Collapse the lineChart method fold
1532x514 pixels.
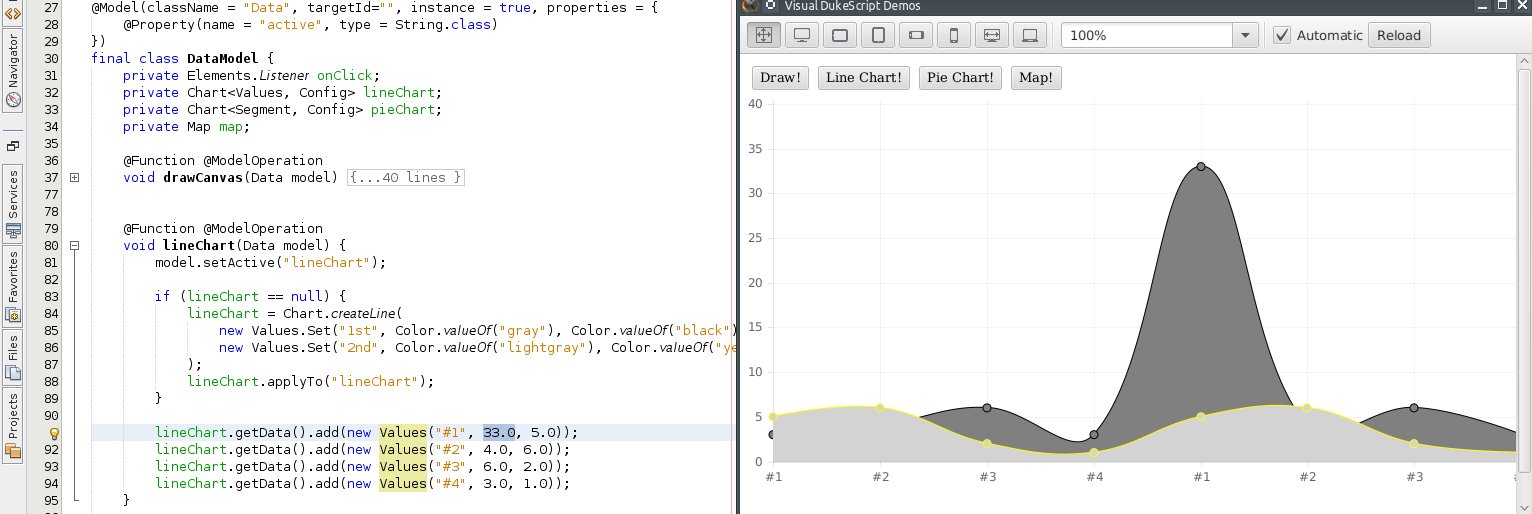click(x=75, y=245)
